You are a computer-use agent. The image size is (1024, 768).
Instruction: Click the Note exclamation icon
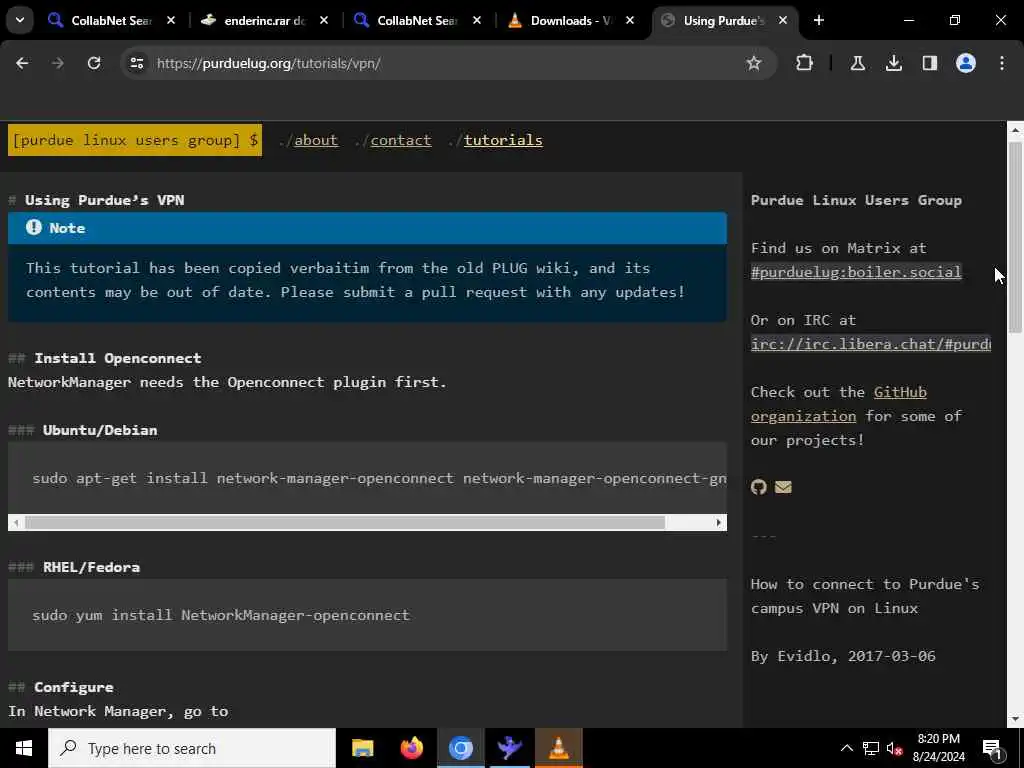(x=34, y=227)
